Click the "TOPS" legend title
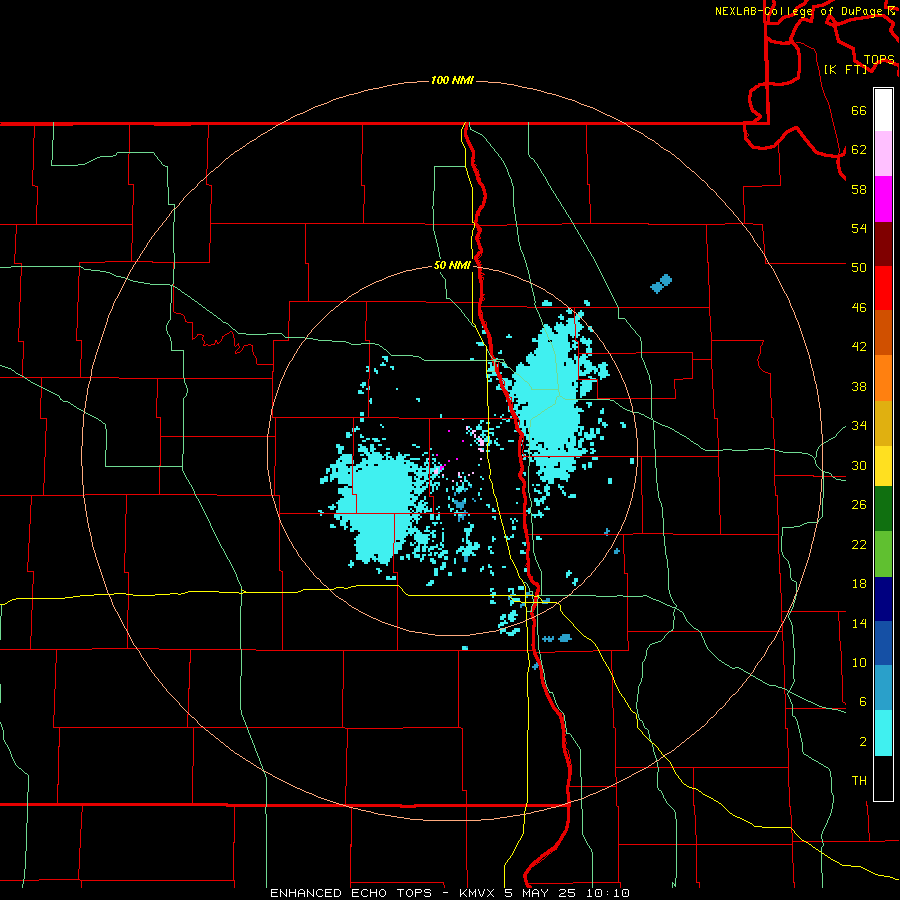The image size is (900, 900). [879, 60]
